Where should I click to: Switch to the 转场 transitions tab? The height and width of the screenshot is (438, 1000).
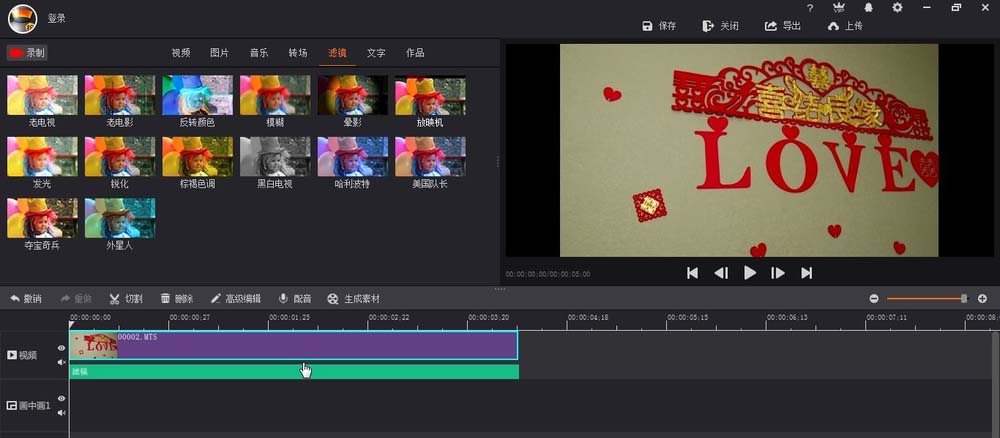click(298, 52)
